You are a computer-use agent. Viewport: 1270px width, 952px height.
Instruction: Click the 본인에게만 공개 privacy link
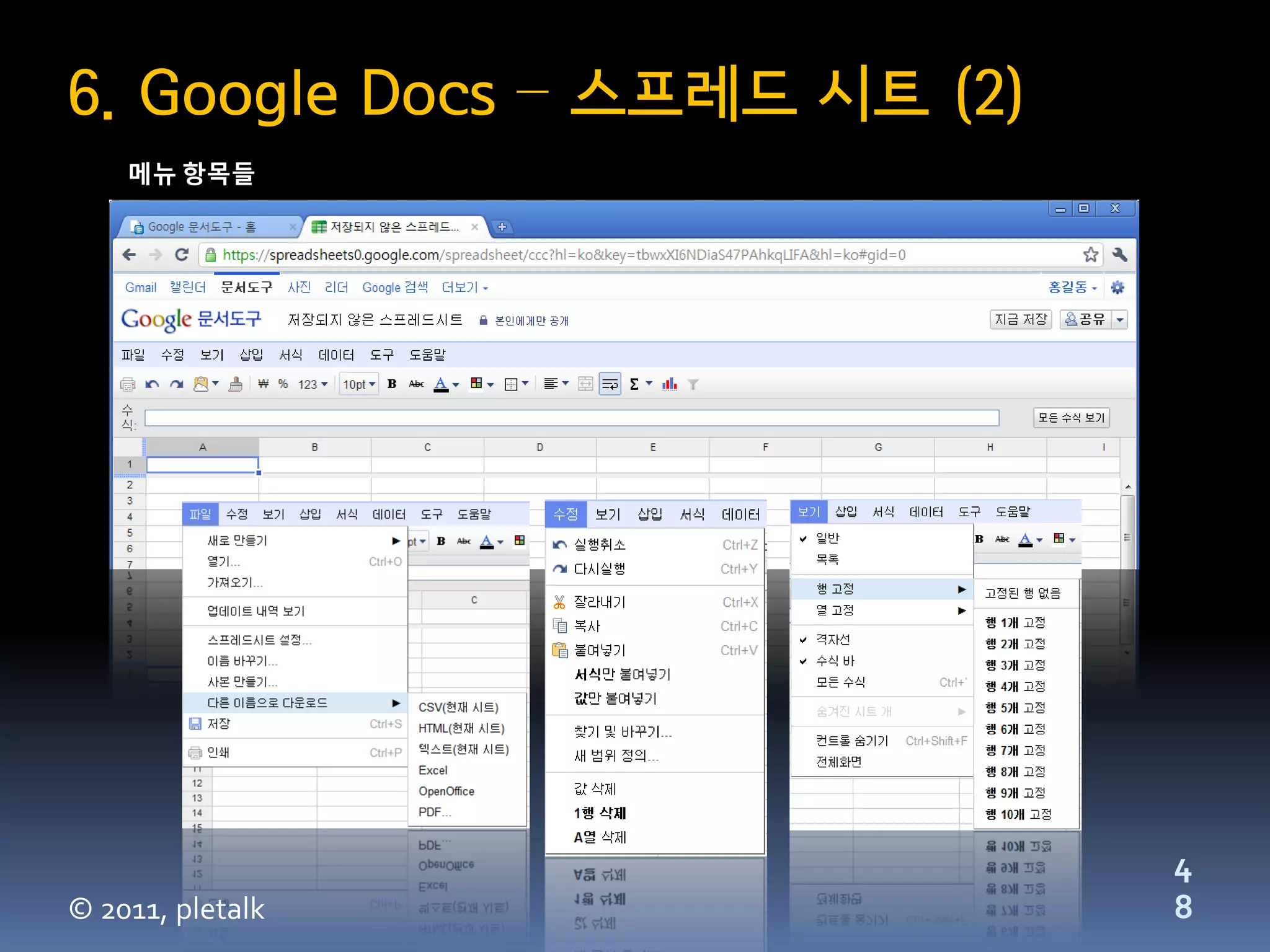click(x=531, y=320)
